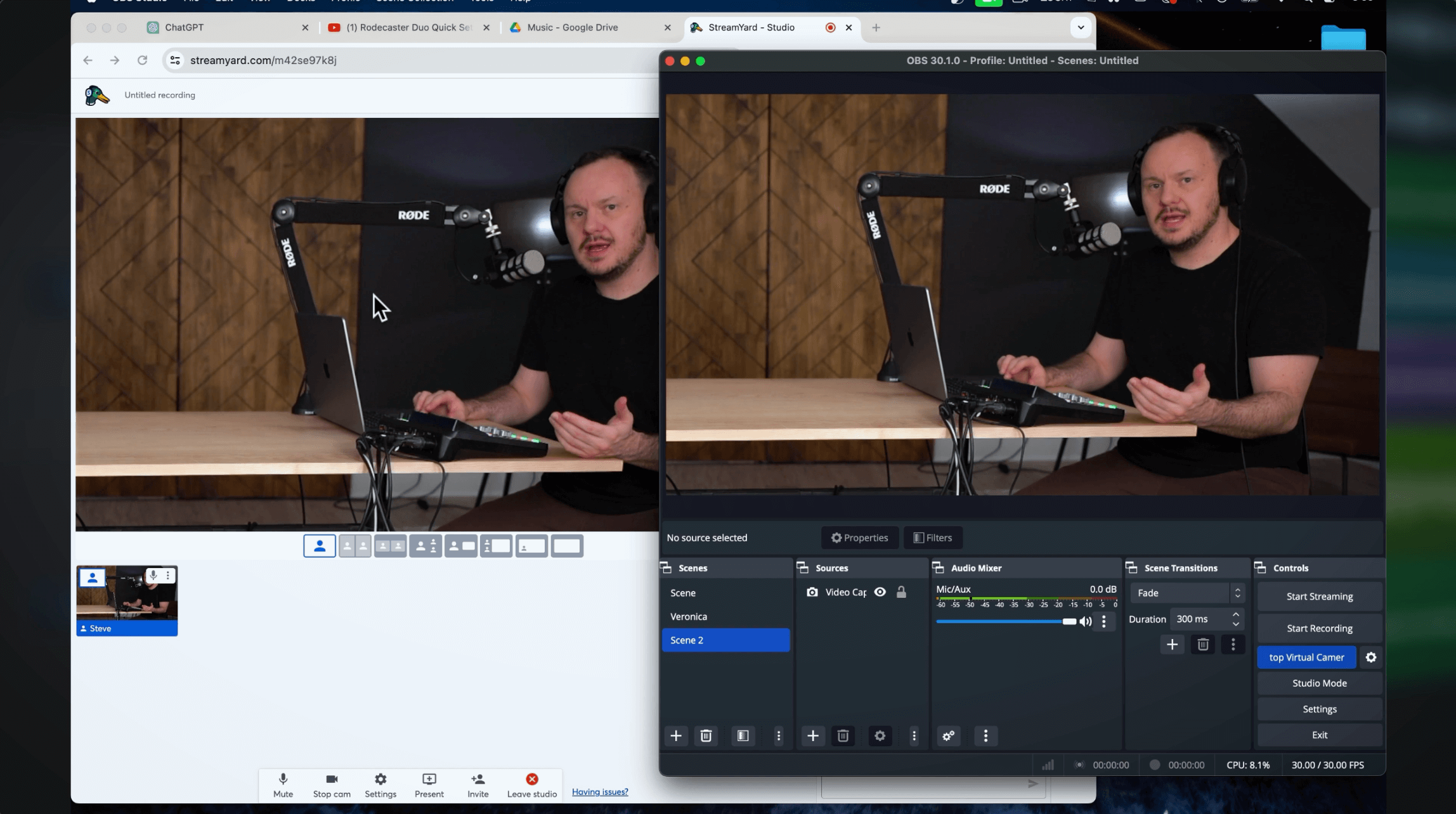Mute Mic/Aux with the speaker icon
This screenshot has width=1456, height=814.
[x=1086, y=621]
